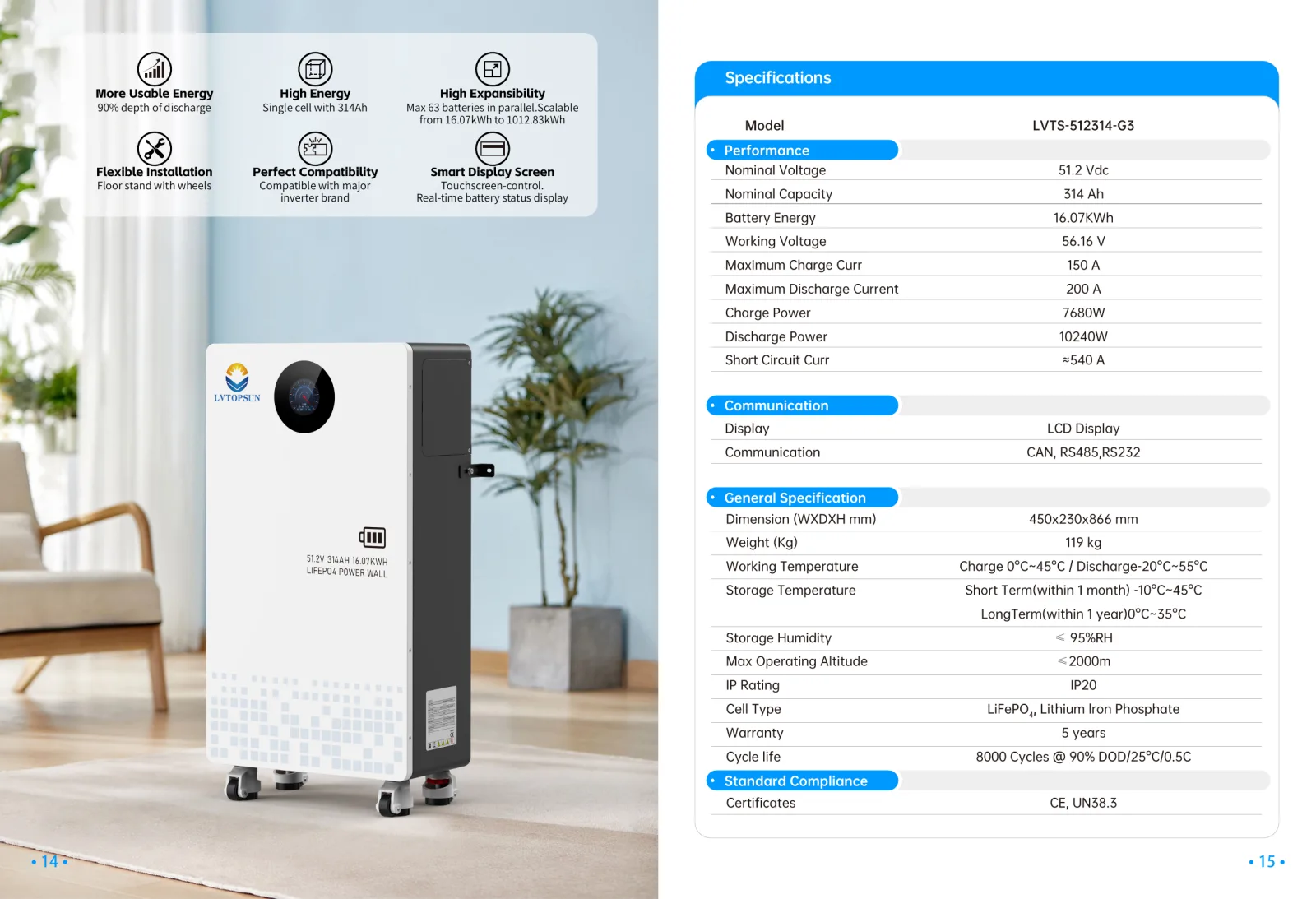The image size is (1316, 899).
Task: Click the 8000 Cycles @ 90% DOD value
Action: [1083, 757]
